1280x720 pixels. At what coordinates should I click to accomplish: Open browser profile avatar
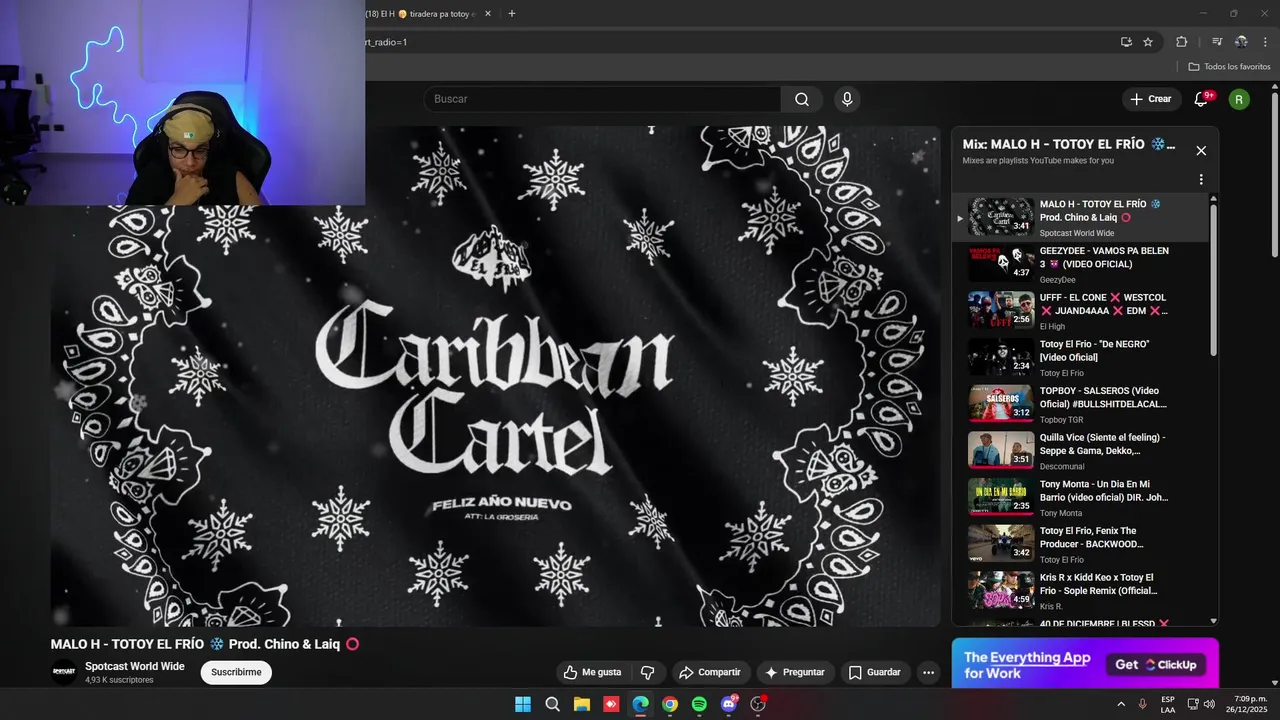pyautogui.click(x=1241, y=42)
